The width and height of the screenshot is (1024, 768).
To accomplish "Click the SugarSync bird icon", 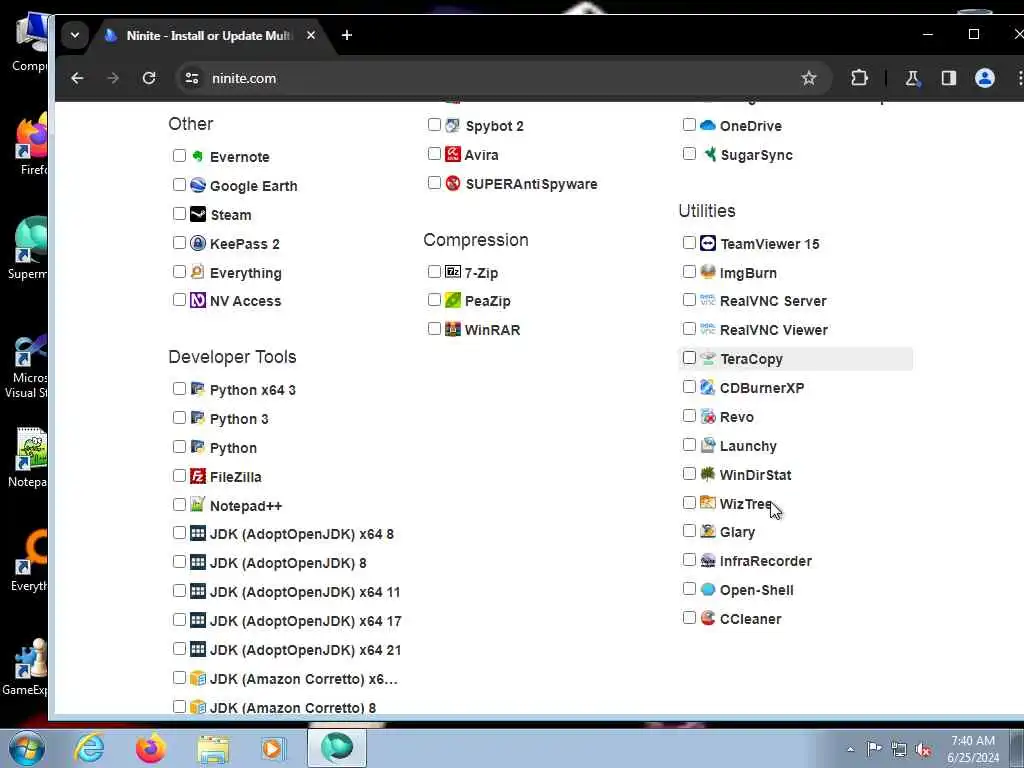I will click(709, 154).
